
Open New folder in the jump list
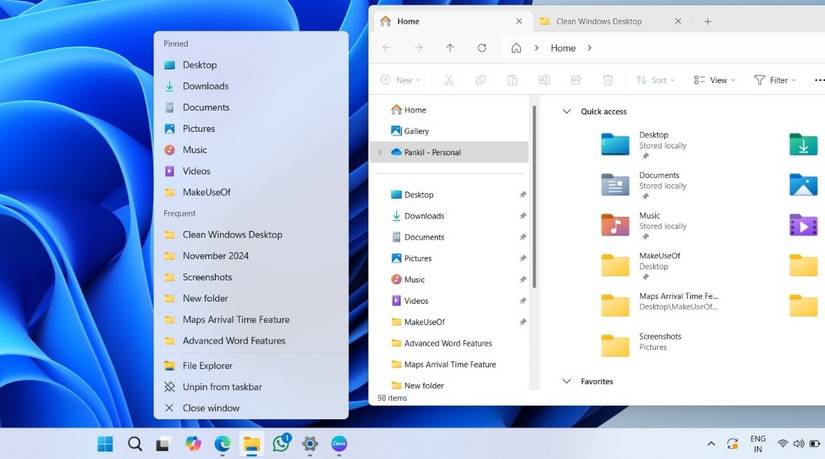click(x=251, y=298)
